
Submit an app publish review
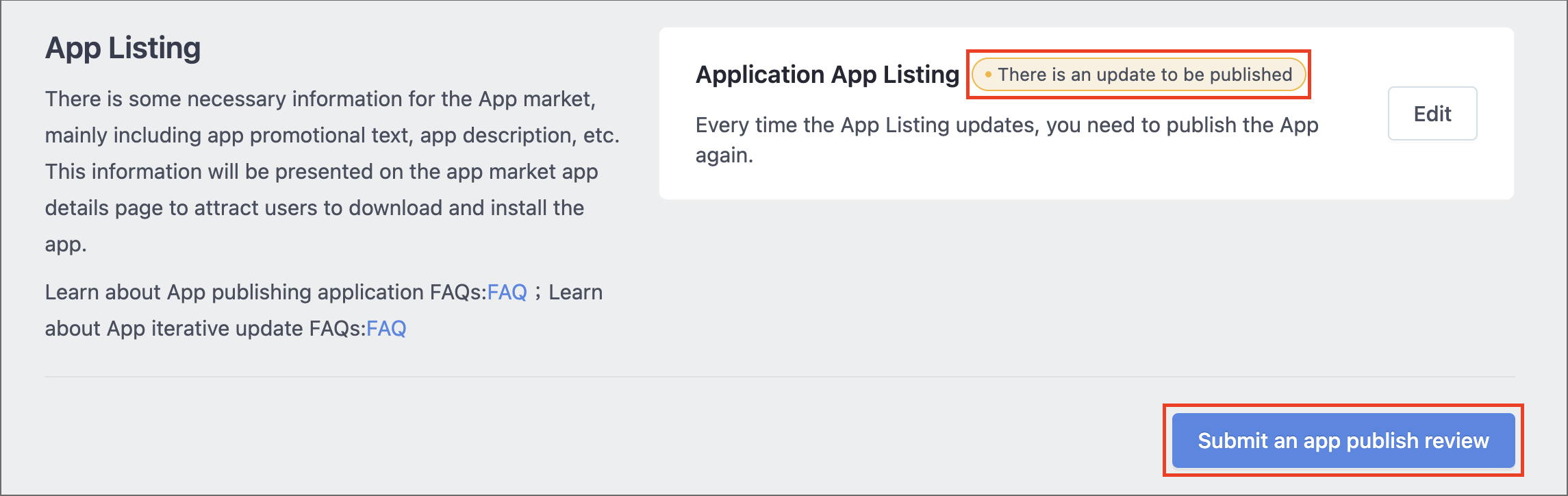click(1343, 441)
